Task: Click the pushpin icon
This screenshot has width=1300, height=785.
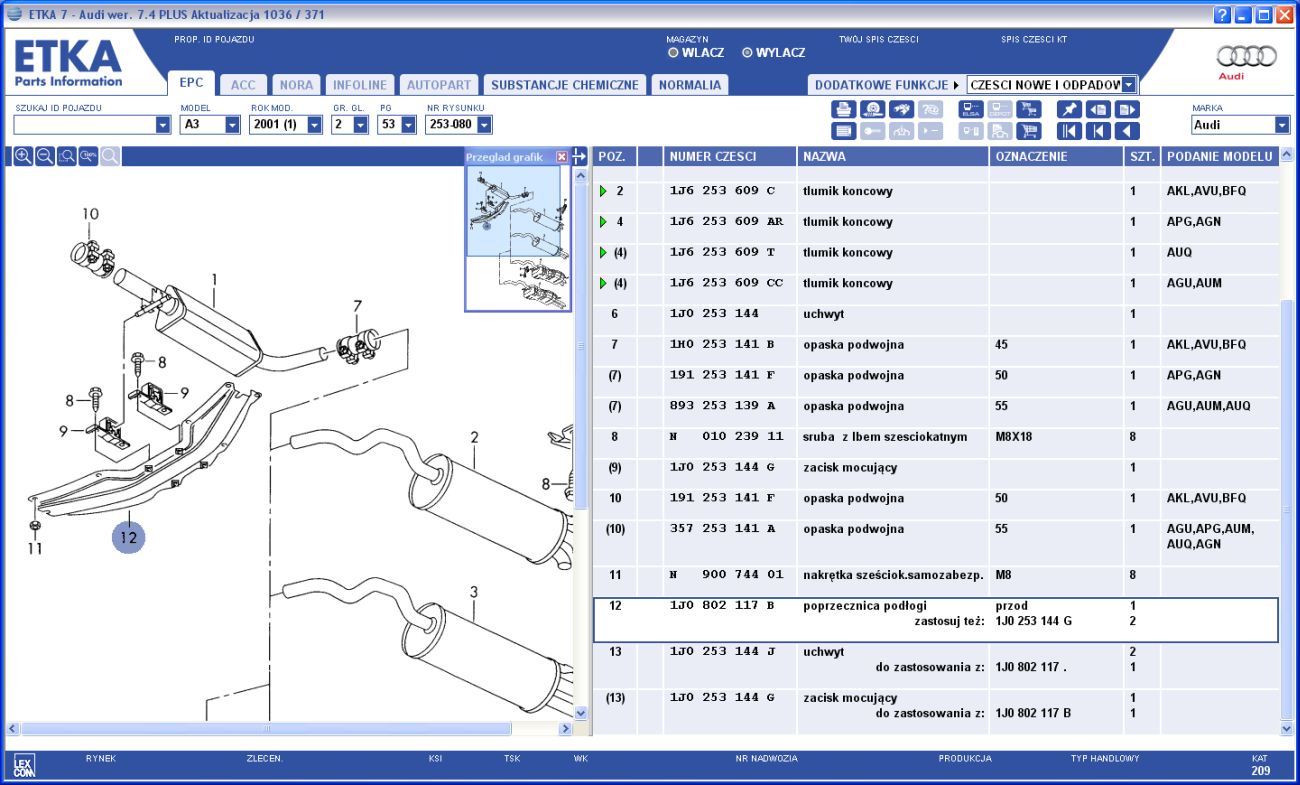Action: (x=1069, y=109)
